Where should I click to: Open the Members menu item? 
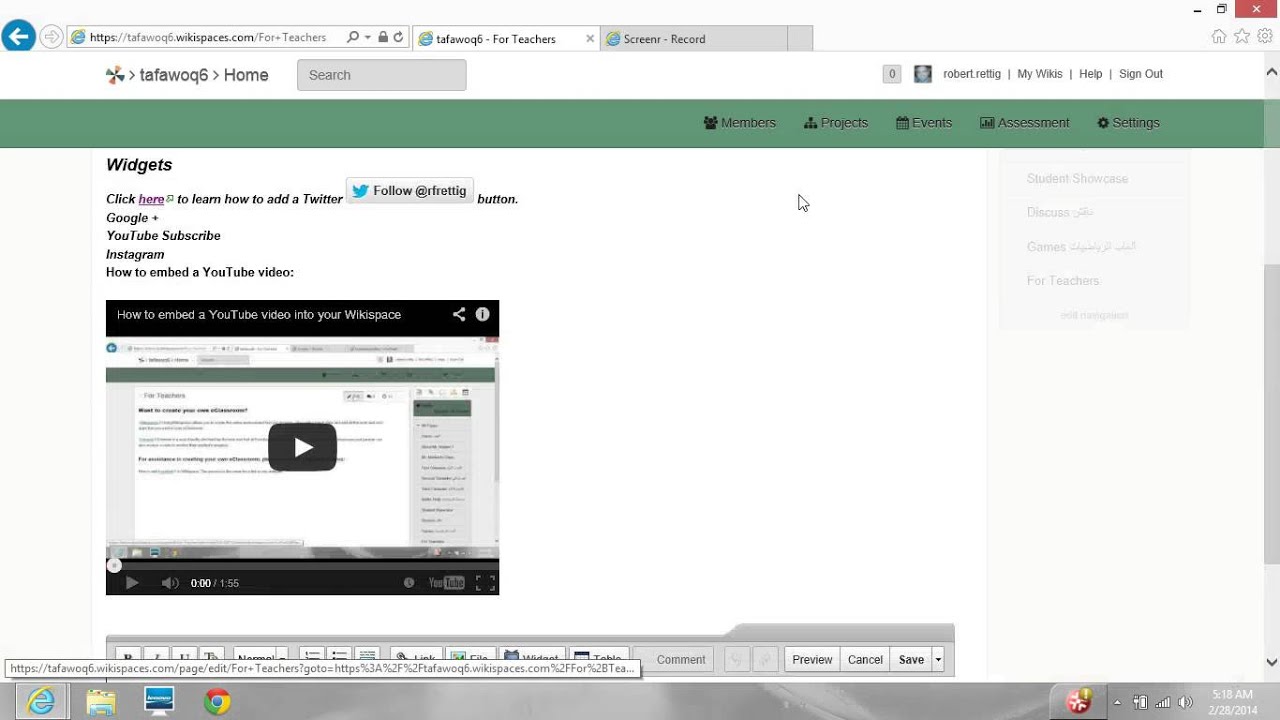pos(740,123)
